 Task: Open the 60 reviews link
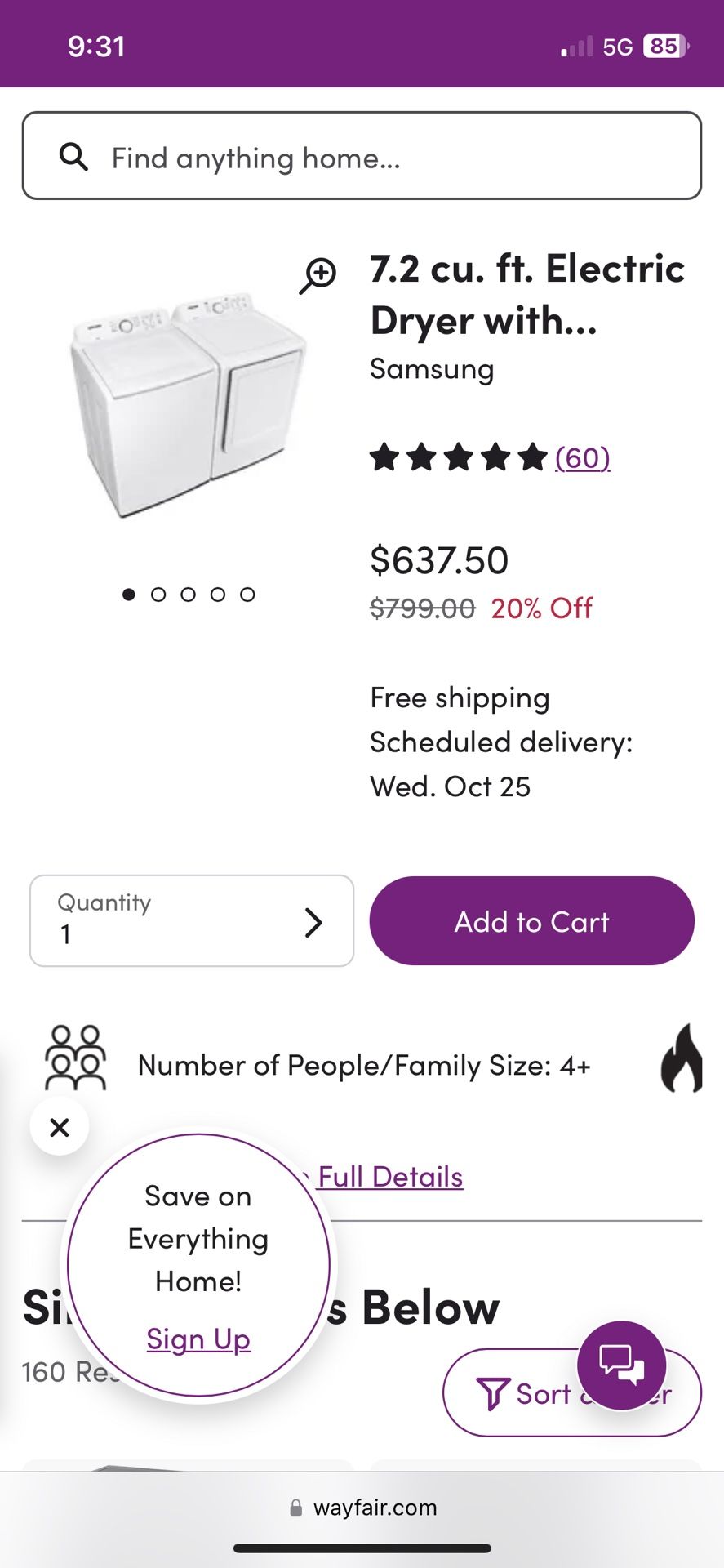pos(583,457)
